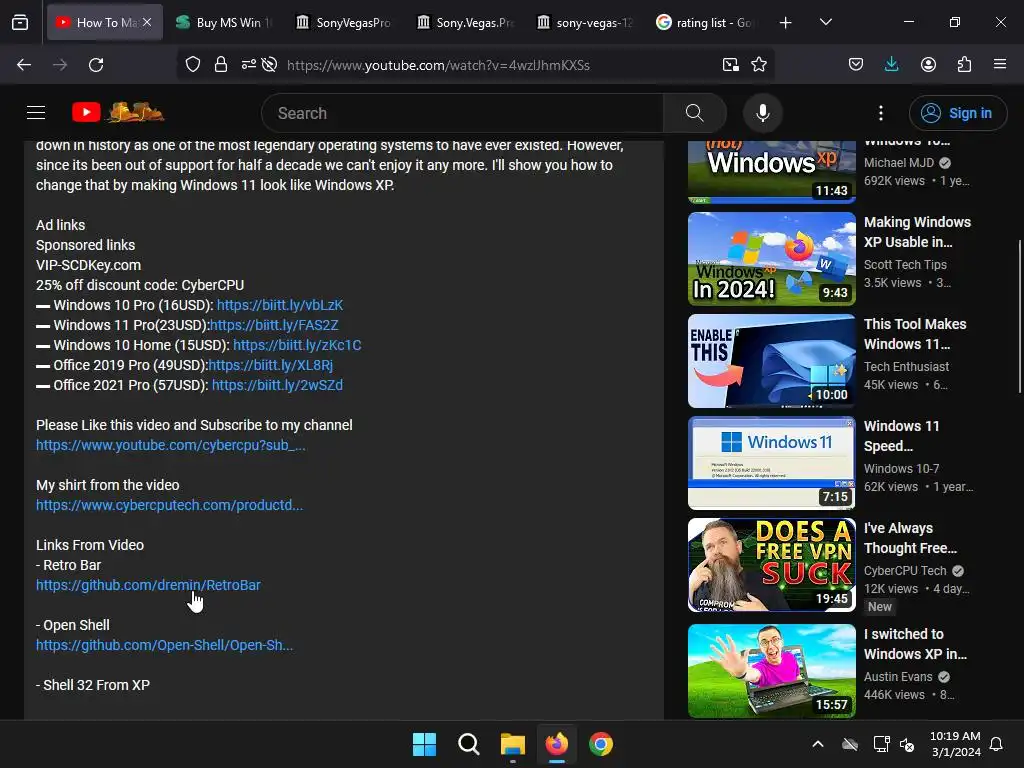Switch to the SonyVegasPro tab
The height and width of the screenshot is (768, 1024).
click(344, 22)
